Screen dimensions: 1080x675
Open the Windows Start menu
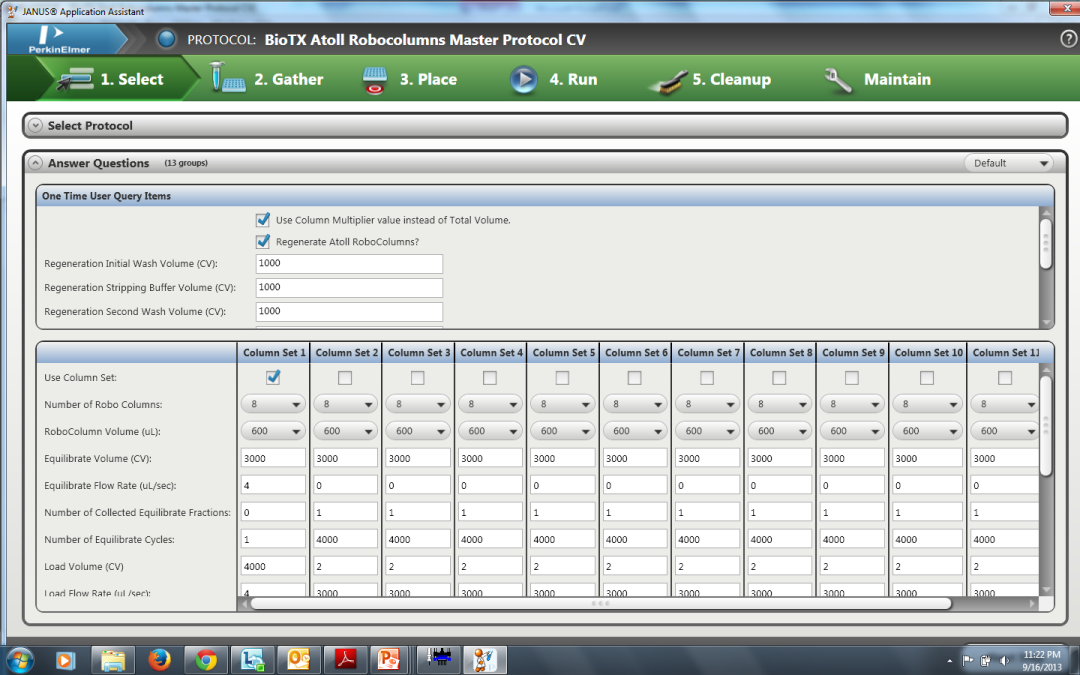(19, 661)
